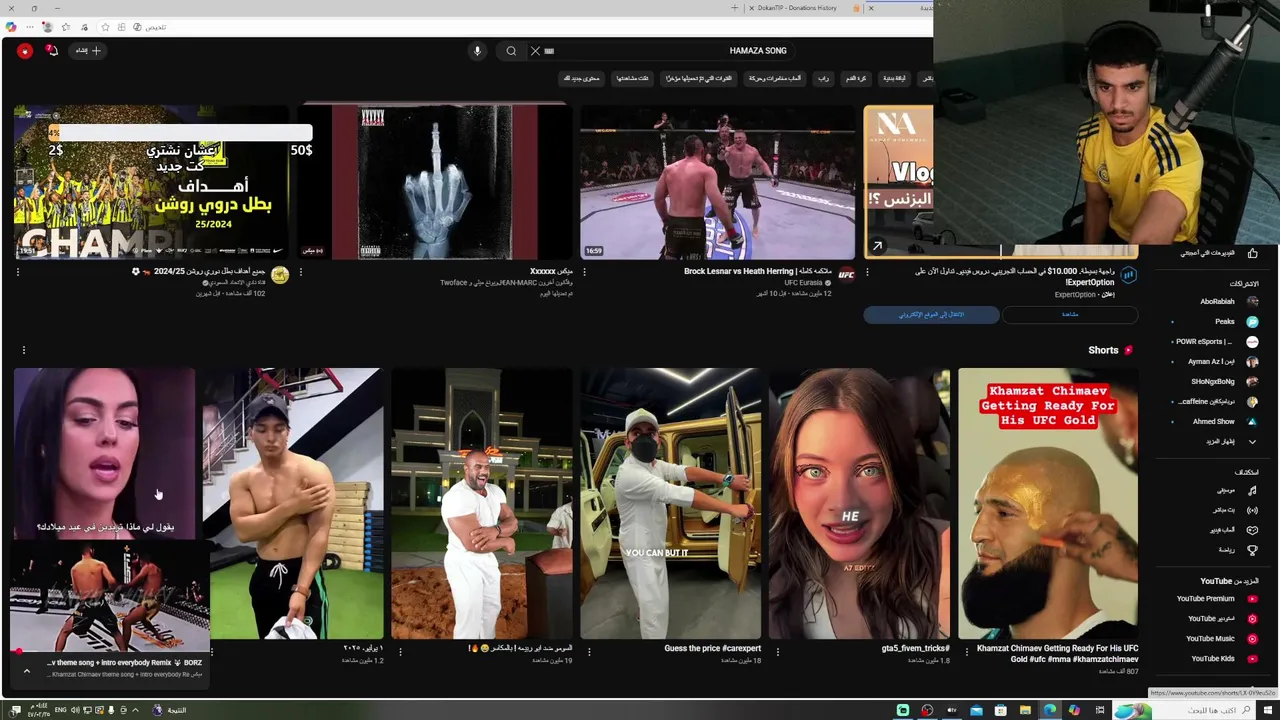
Task: Open the File Explorer taskbar icon
Action: tap(1025, 710)
